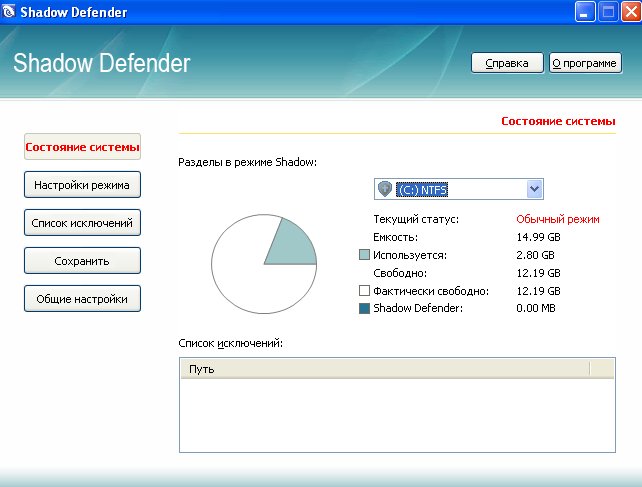
Task: Go to Список исключений section
Action: click(82, 223)
